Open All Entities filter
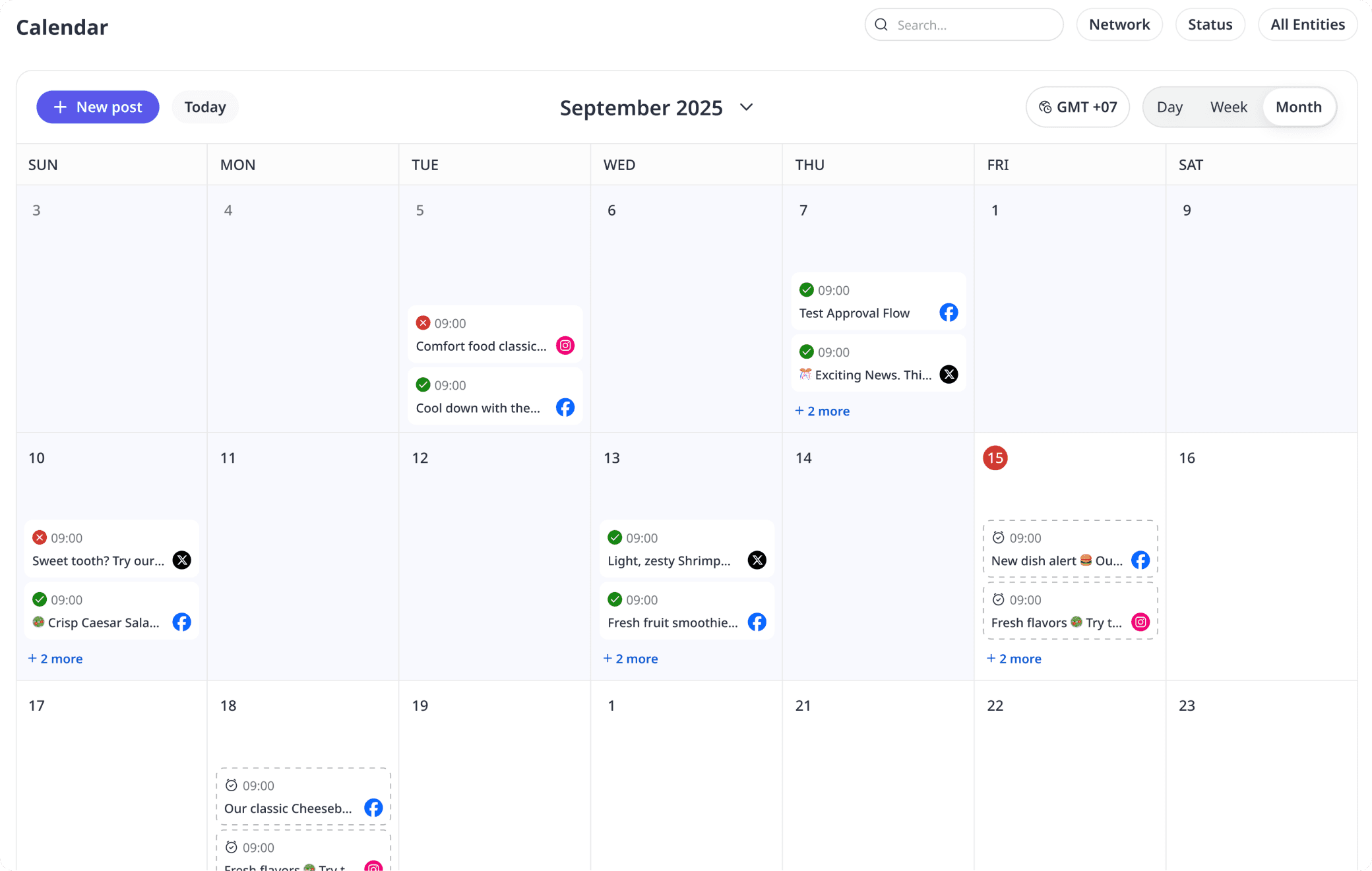Viewport: 1372px width, 871px height. coord(1307,25)
